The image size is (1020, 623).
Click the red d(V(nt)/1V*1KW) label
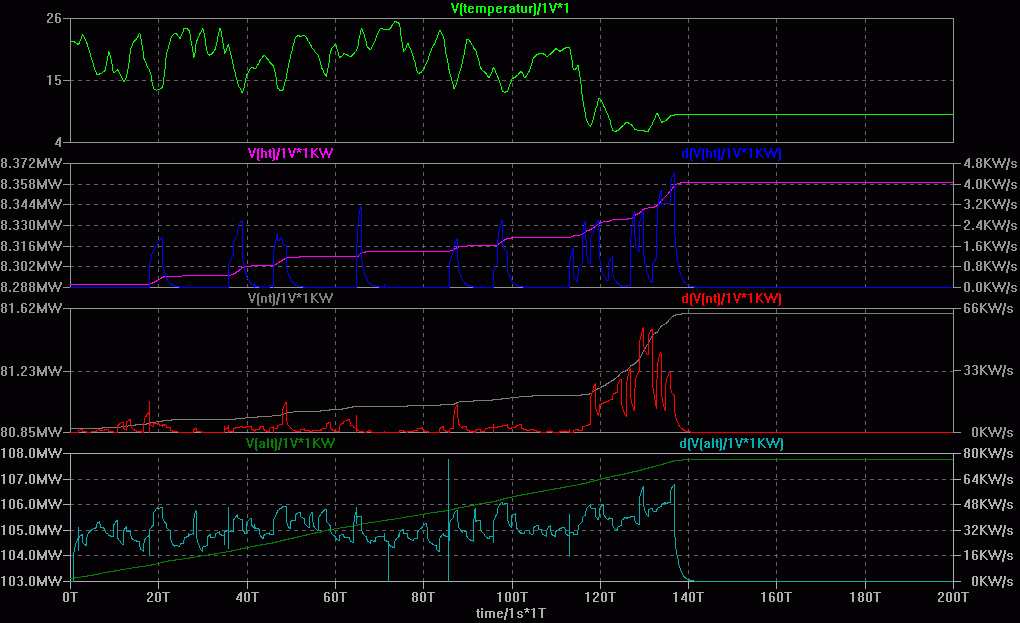click(731, 298)
